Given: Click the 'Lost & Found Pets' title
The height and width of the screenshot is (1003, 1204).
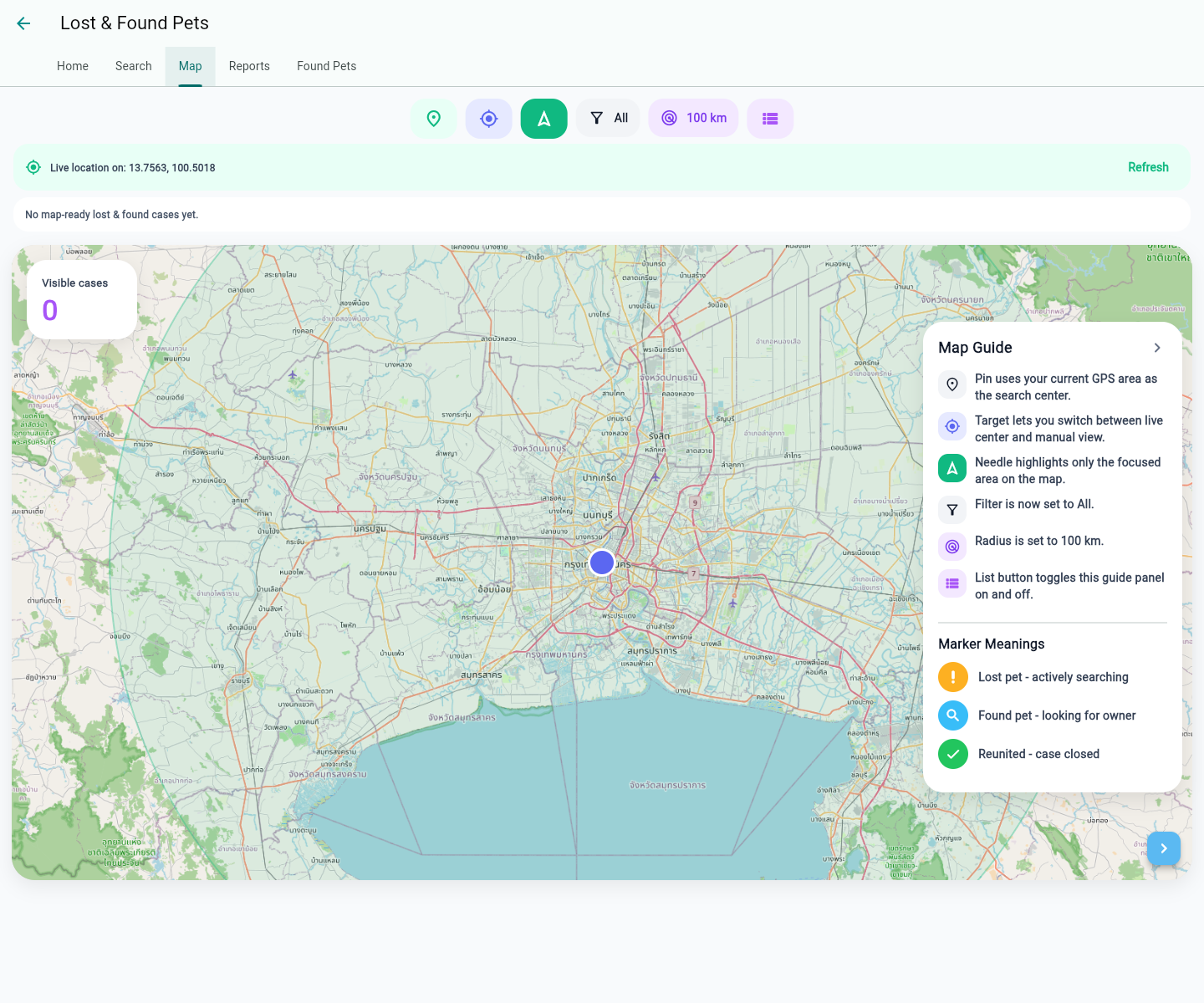Looking at the screenshot, I should tap(135, 23).
